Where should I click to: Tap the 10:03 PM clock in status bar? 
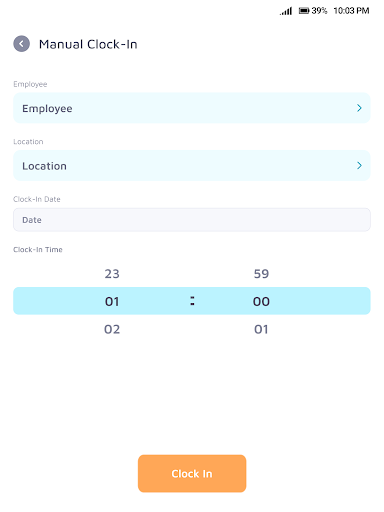[351, 11]
